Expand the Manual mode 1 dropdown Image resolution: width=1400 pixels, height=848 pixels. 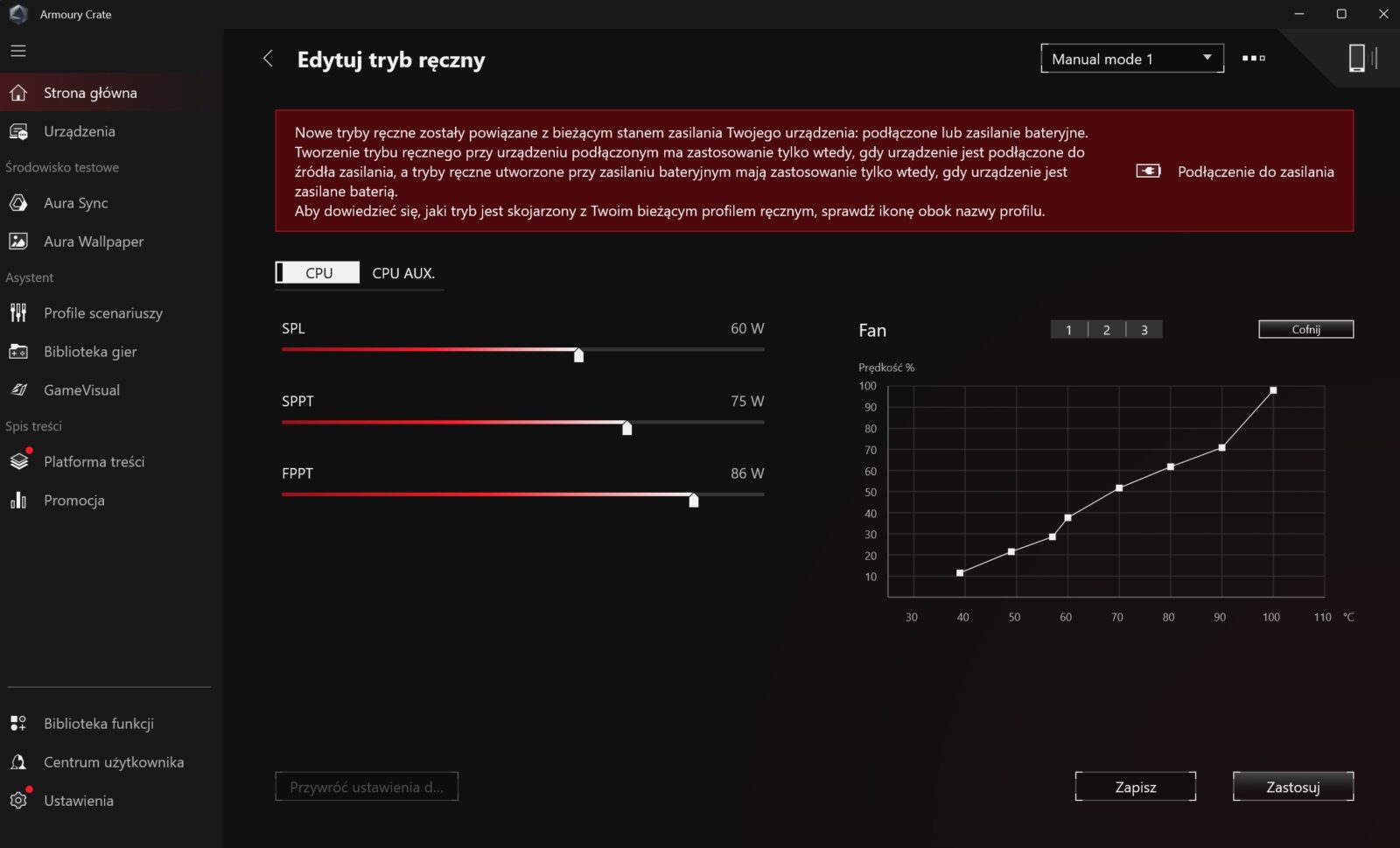pyautogui.click(x=1131, y=59)
